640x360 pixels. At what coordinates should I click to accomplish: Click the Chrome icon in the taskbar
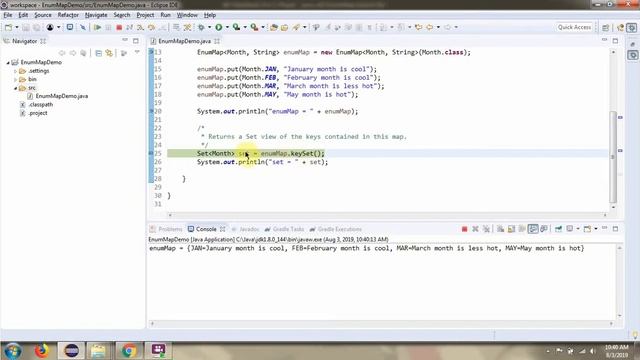click(x=129, y=351)
